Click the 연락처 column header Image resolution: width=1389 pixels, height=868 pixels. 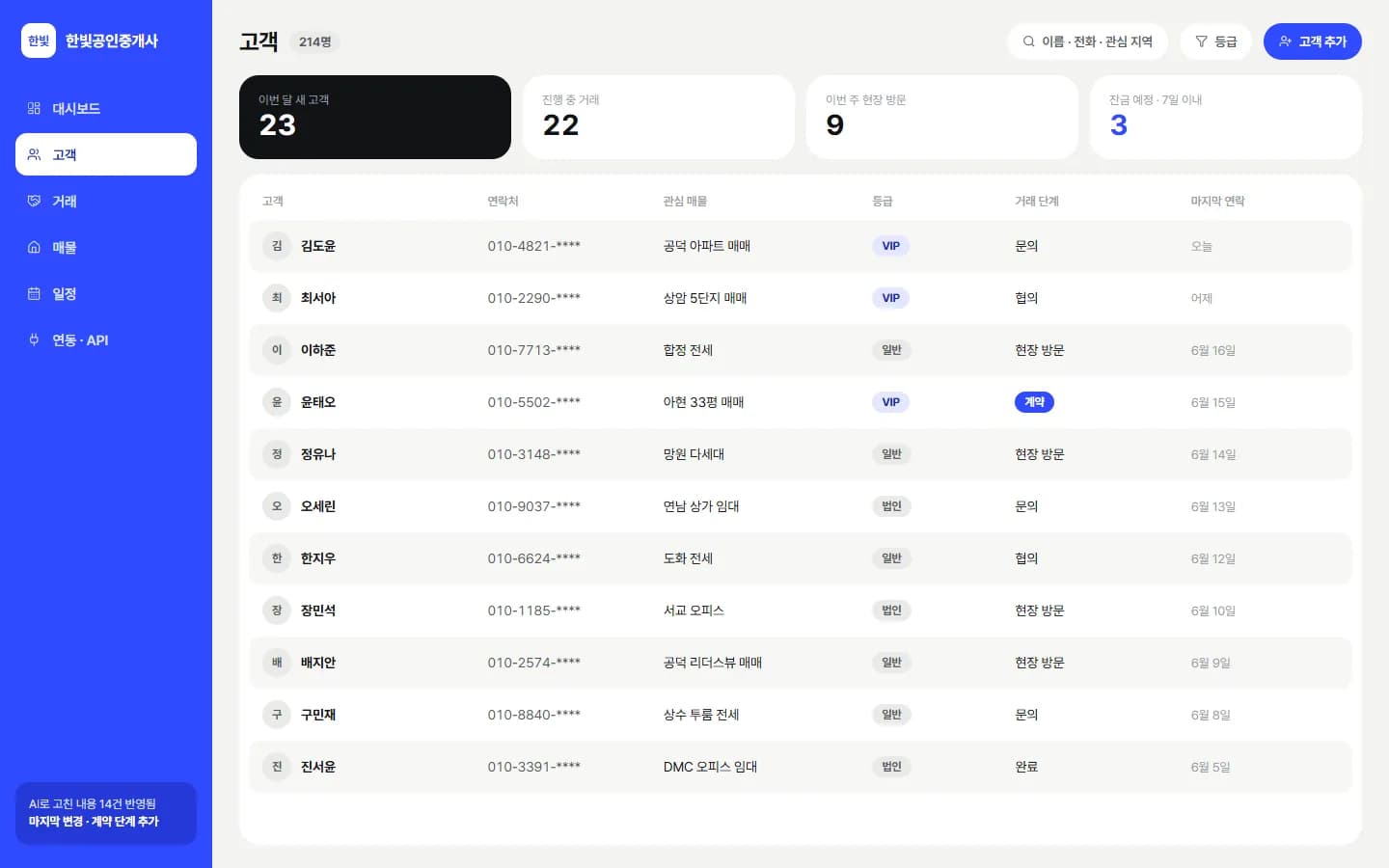click(503, 201)
